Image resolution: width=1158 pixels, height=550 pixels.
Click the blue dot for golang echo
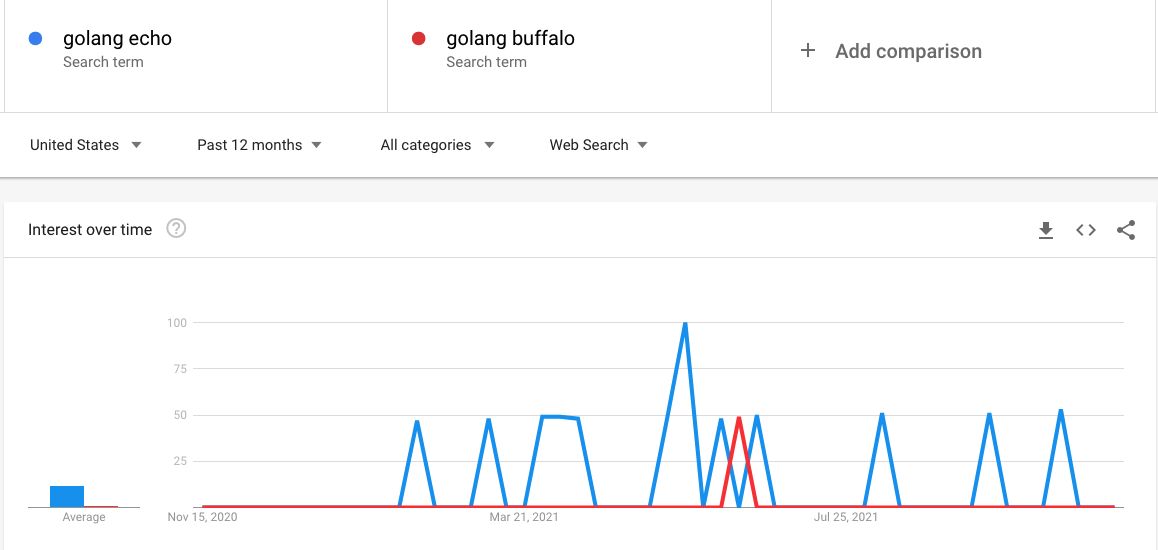pos(35,38)
